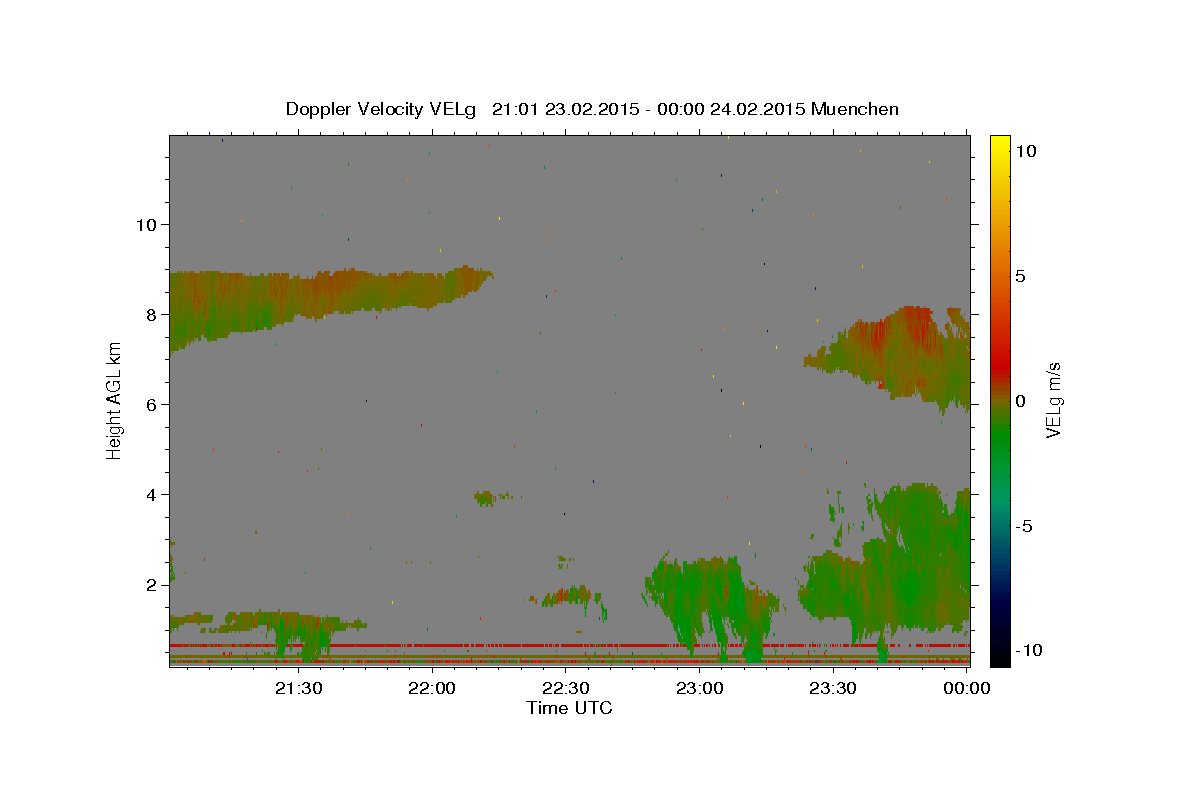Viewport: 1200px width, 800px height.
Task: Click the 23:00 time tick label
Action: (699, 688)
